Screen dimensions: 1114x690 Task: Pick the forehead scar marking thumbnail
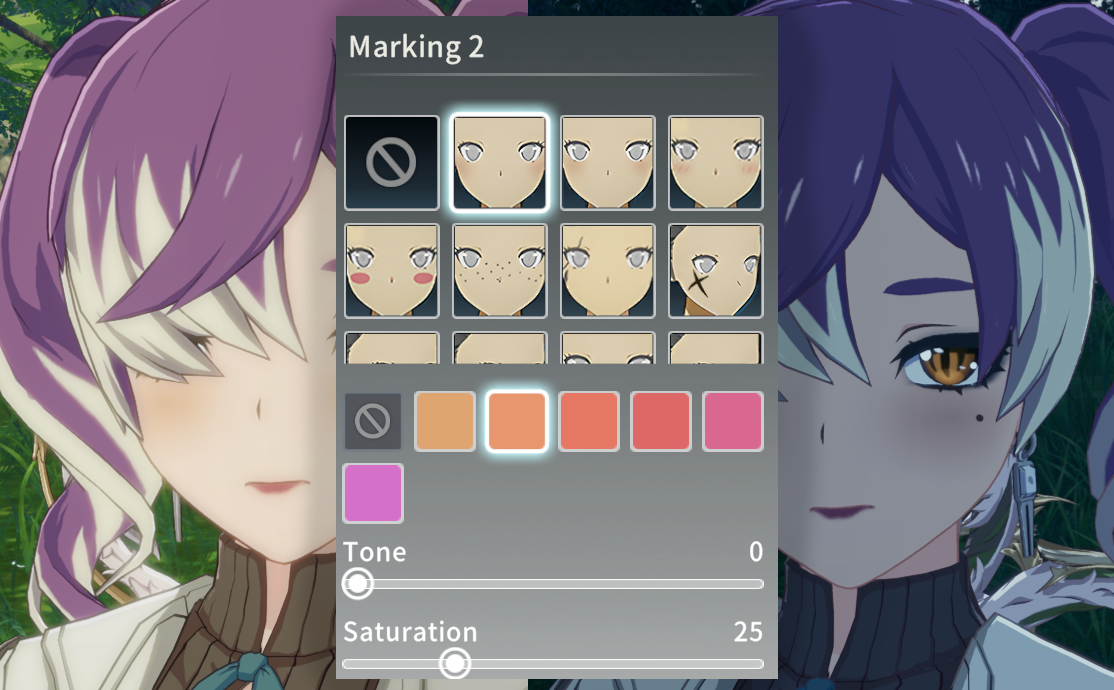(x=607, y=271)
